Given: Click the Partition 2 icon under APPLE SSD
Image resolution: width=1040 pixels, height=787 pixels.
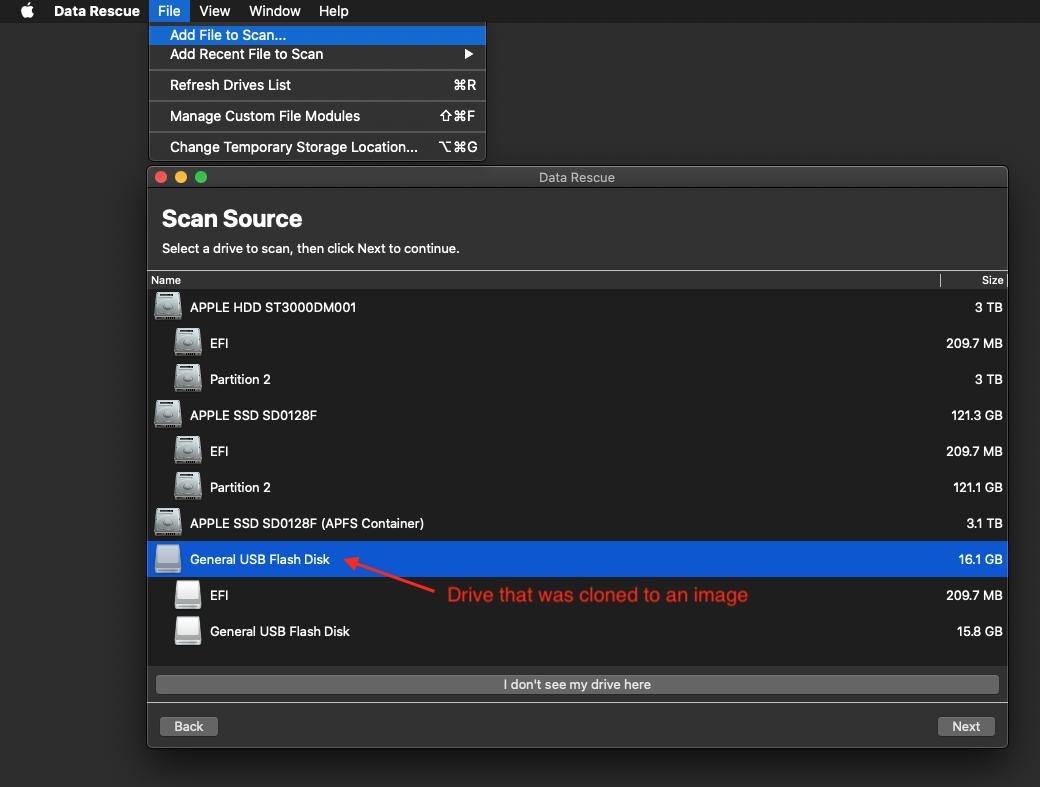Looking at the screenshot, I should pyautogui.click(x=187, y=486).
